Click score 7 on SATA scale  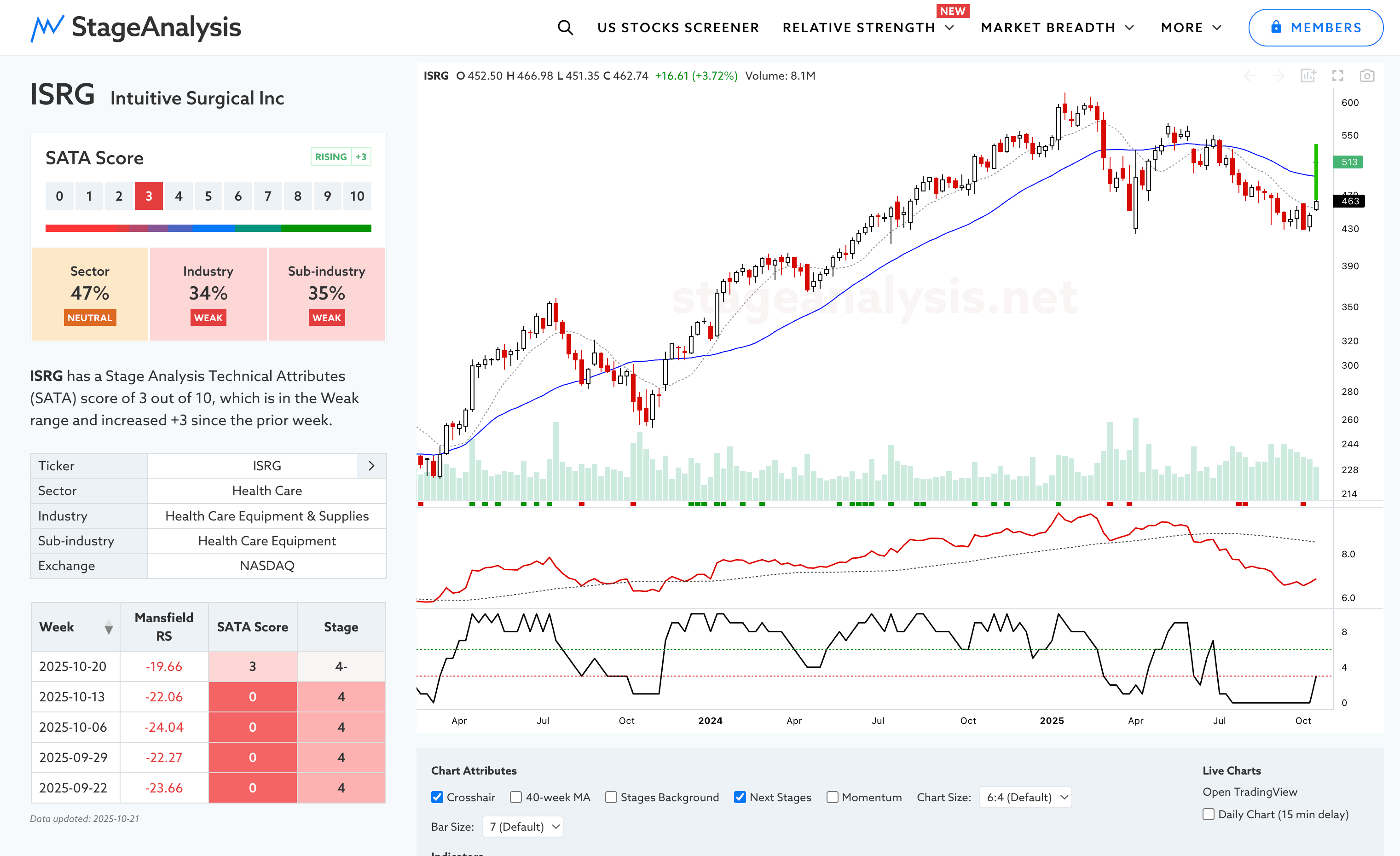click(267, 196)
